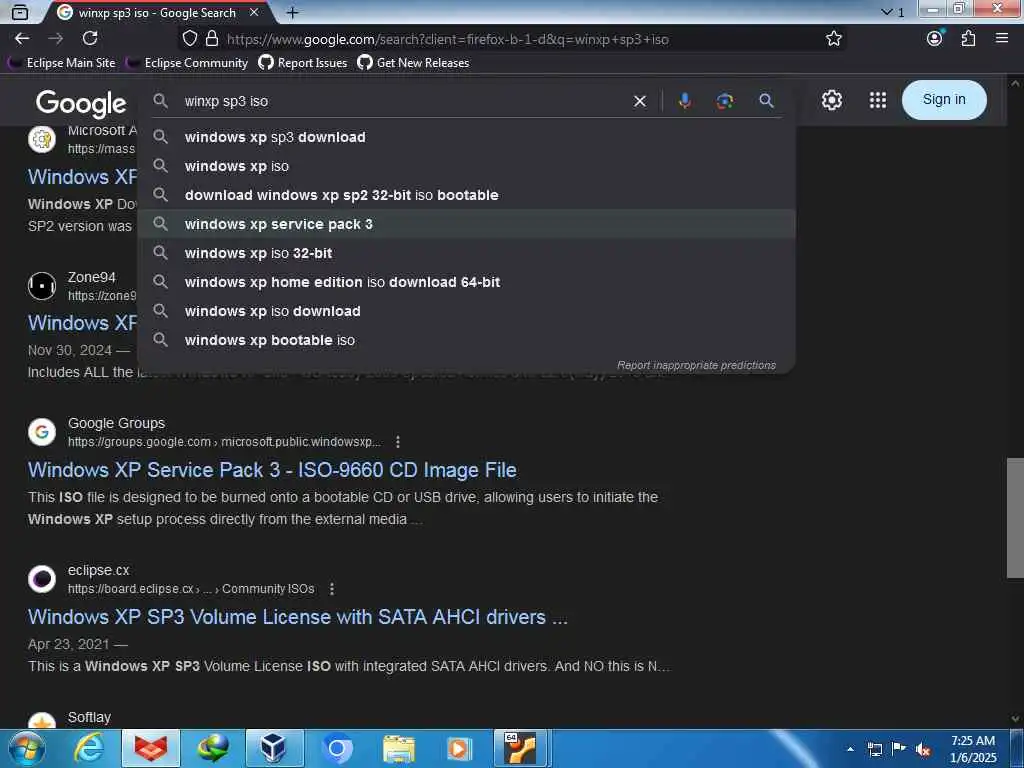
Task: View site padlock security info
Action: coord(212,39)
